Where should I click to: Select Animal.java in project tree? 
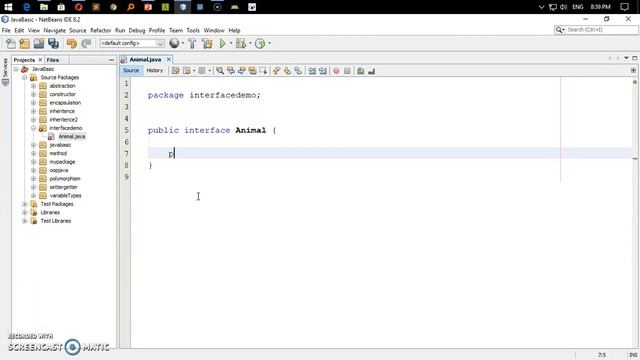coord(72,137)
